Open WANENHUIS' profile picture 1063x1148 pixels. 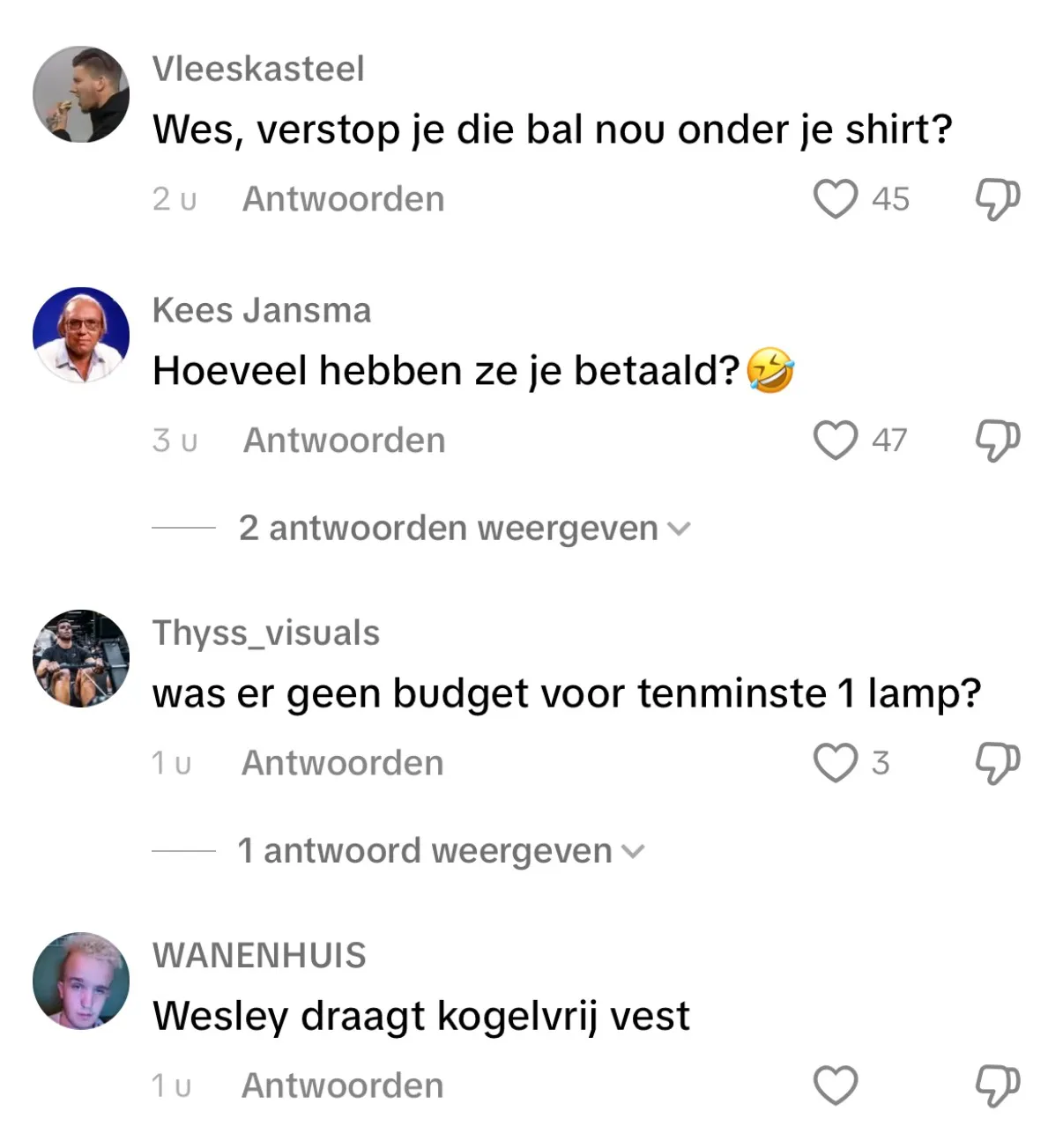pos(81,981)
